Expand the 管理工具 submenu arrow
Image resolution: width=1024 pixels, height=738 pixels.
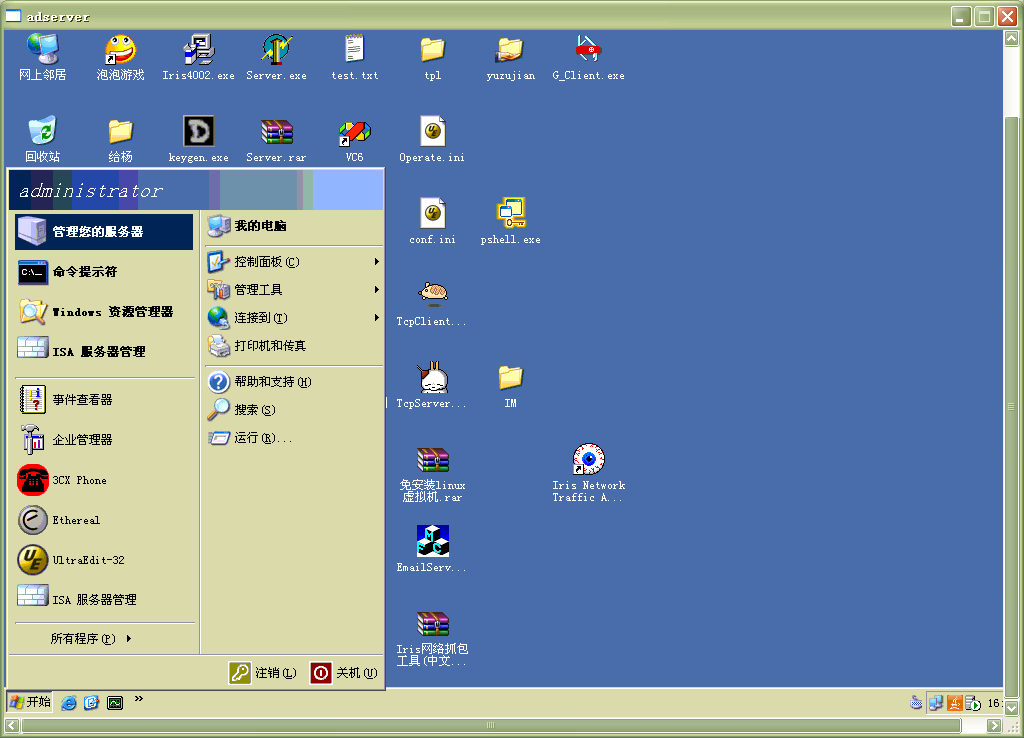pyautogui.click(x=376, y=290)
